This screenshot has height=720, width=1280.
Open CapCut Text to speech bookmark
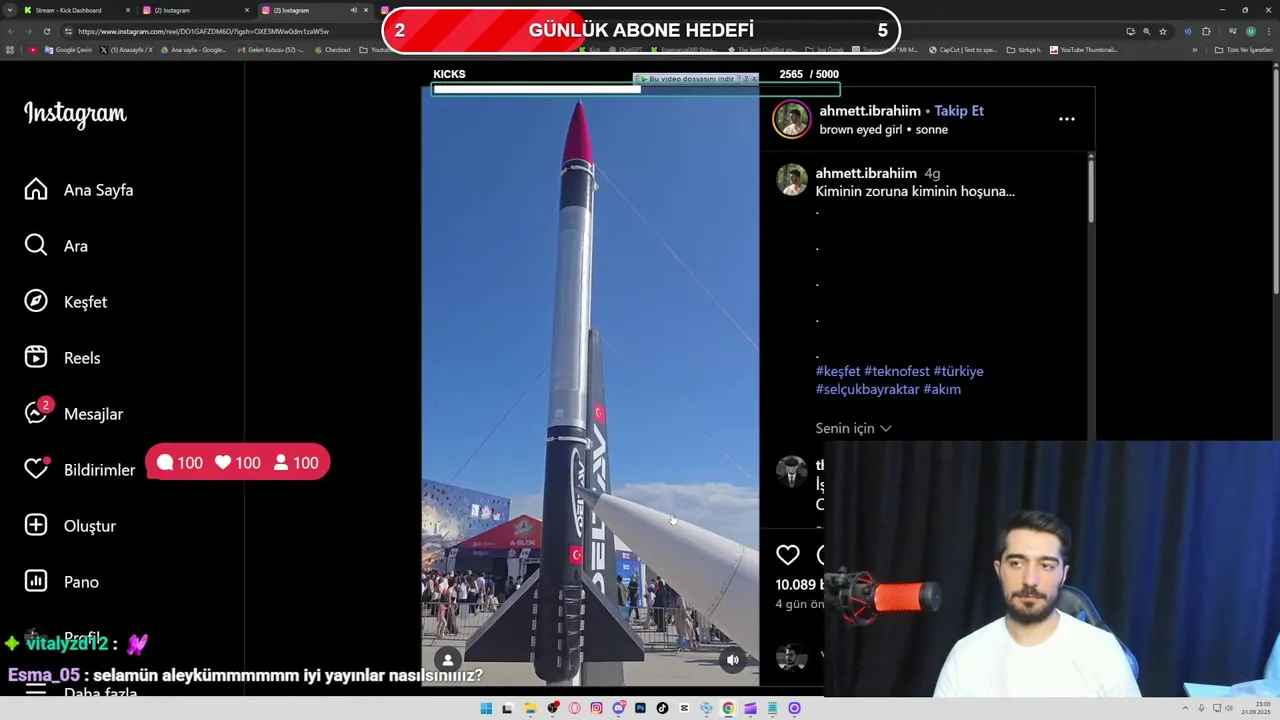963,50
